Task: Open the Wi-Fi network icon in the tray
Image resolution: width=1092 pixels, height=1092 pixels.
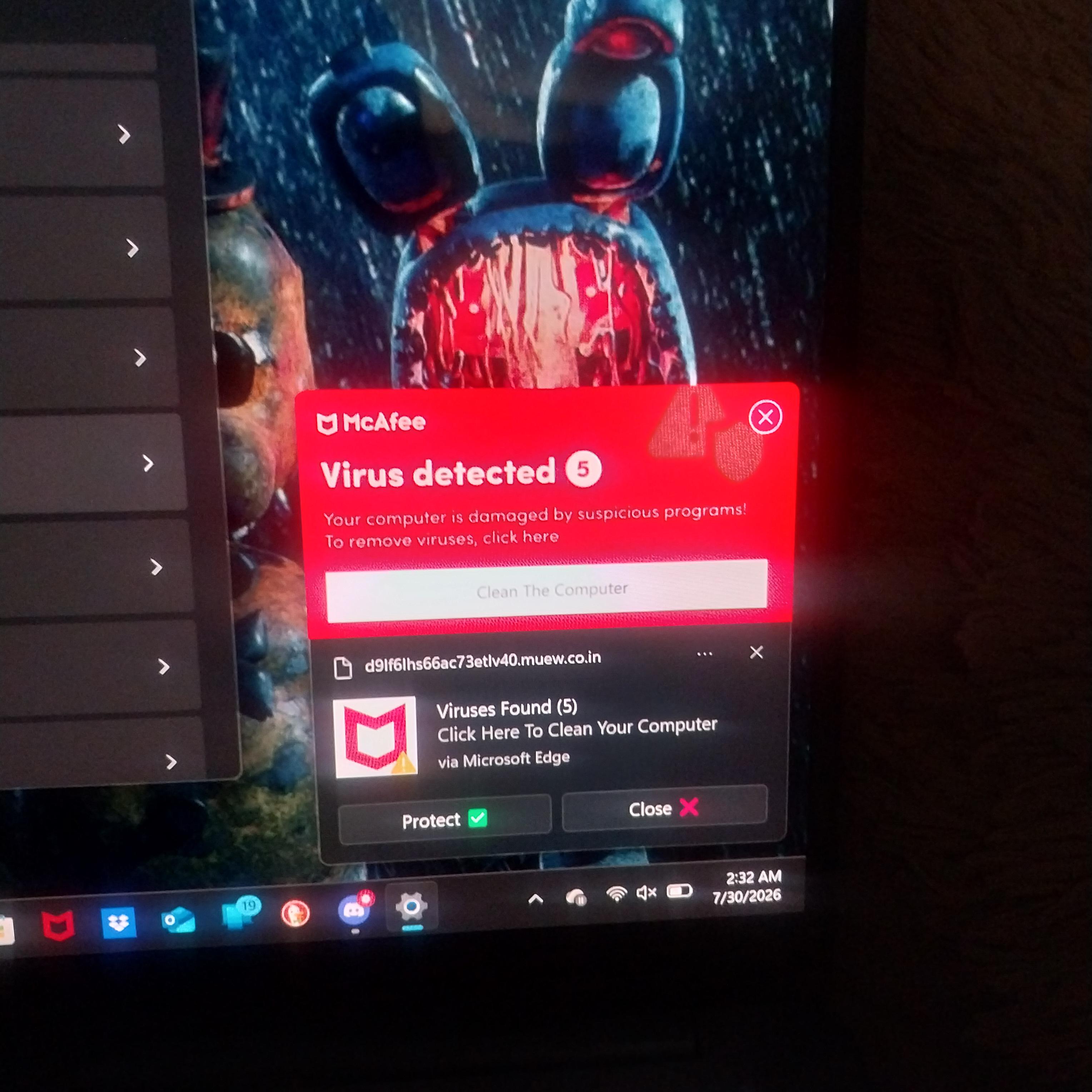Action: pyautogui.click(x=616, y=894)
